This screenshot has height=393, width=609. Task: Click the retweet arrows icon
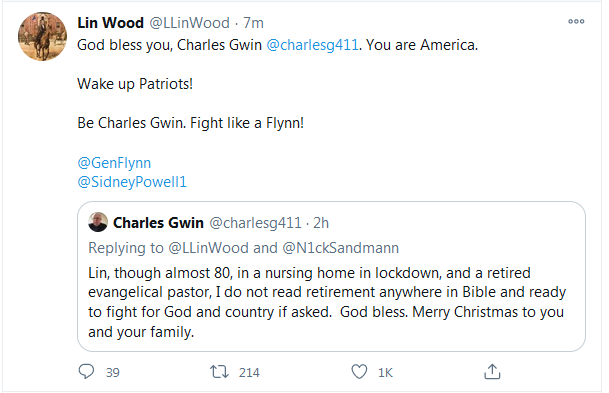219,372
